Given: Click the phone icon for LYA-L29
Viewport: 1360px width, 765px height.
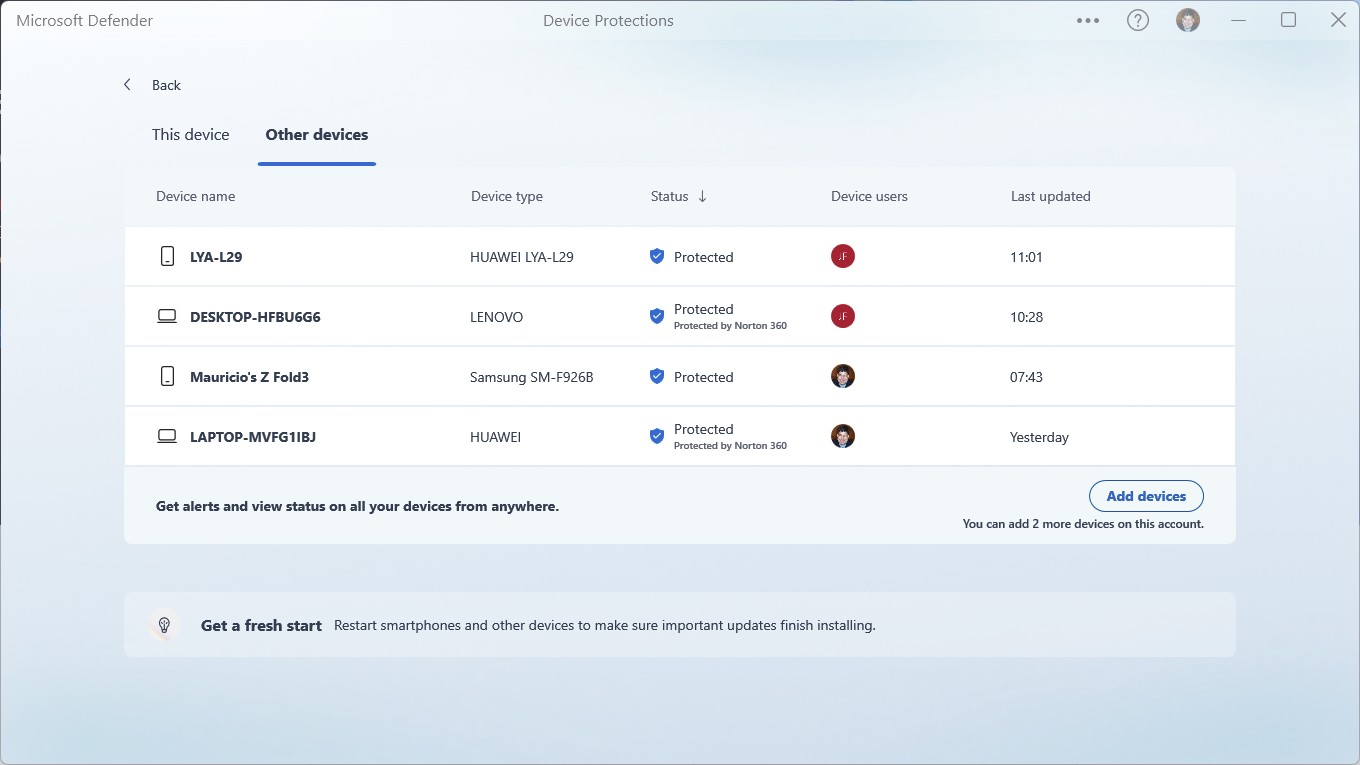Looking at the screenshot, I should pos(167,256).
